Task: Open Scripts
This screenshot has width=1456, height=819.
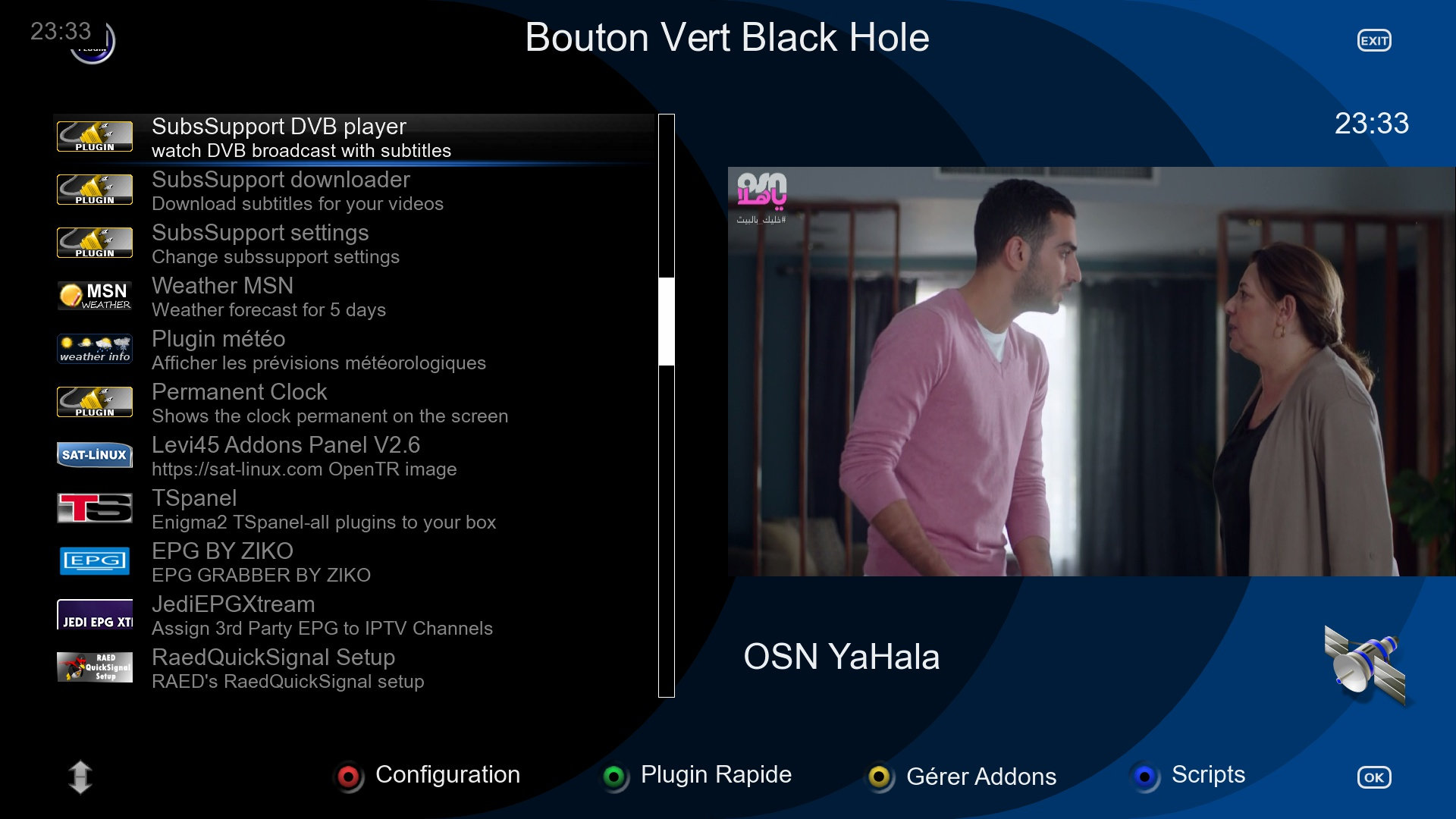Action: (1208, 775)
